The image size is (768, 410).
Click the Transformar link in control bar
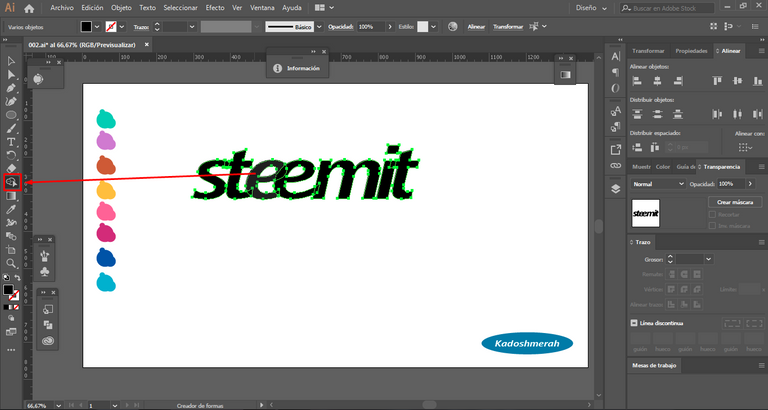click(508, 27)
